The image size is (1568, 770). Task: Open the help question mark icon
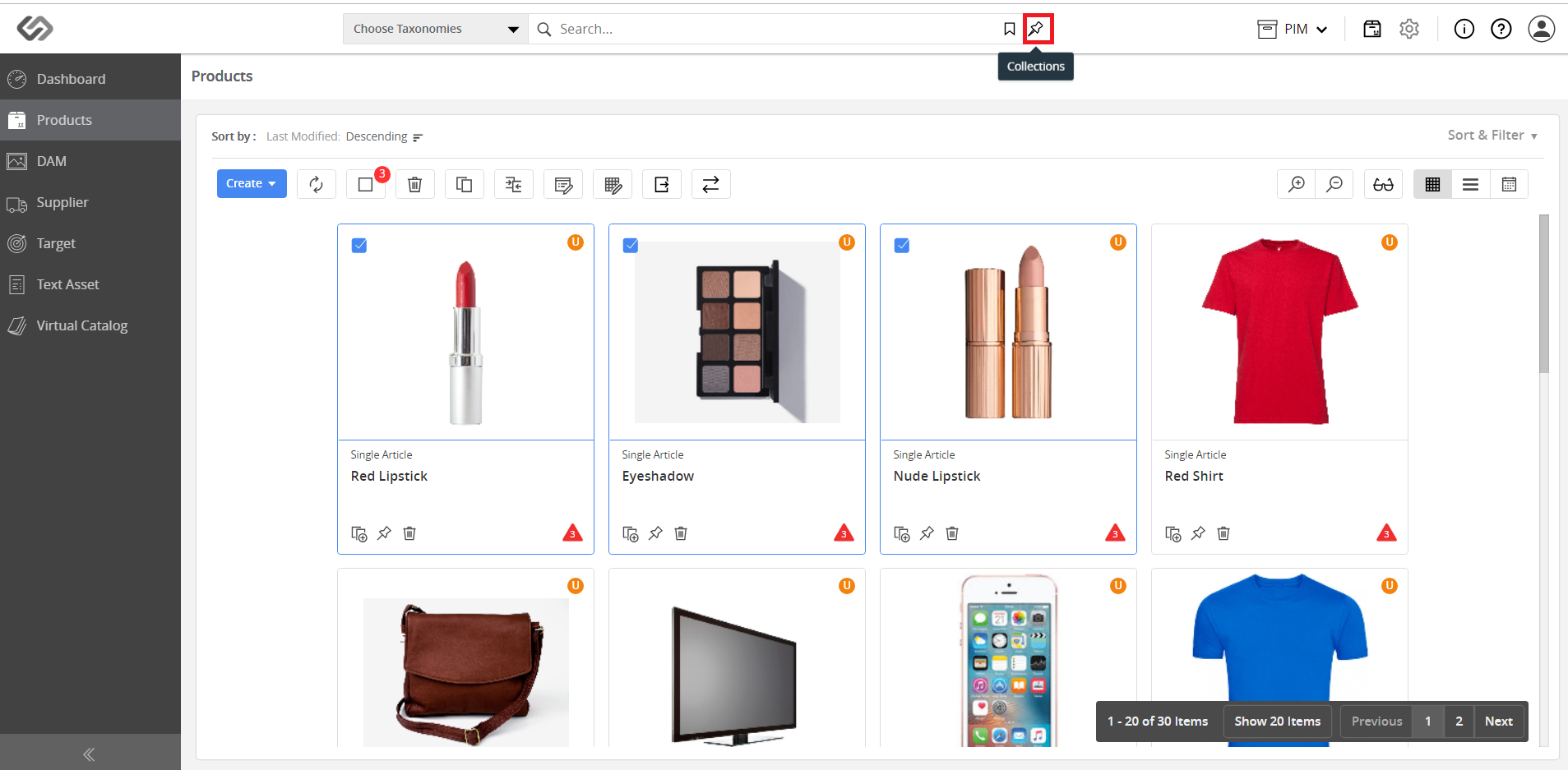[1501, 29]
